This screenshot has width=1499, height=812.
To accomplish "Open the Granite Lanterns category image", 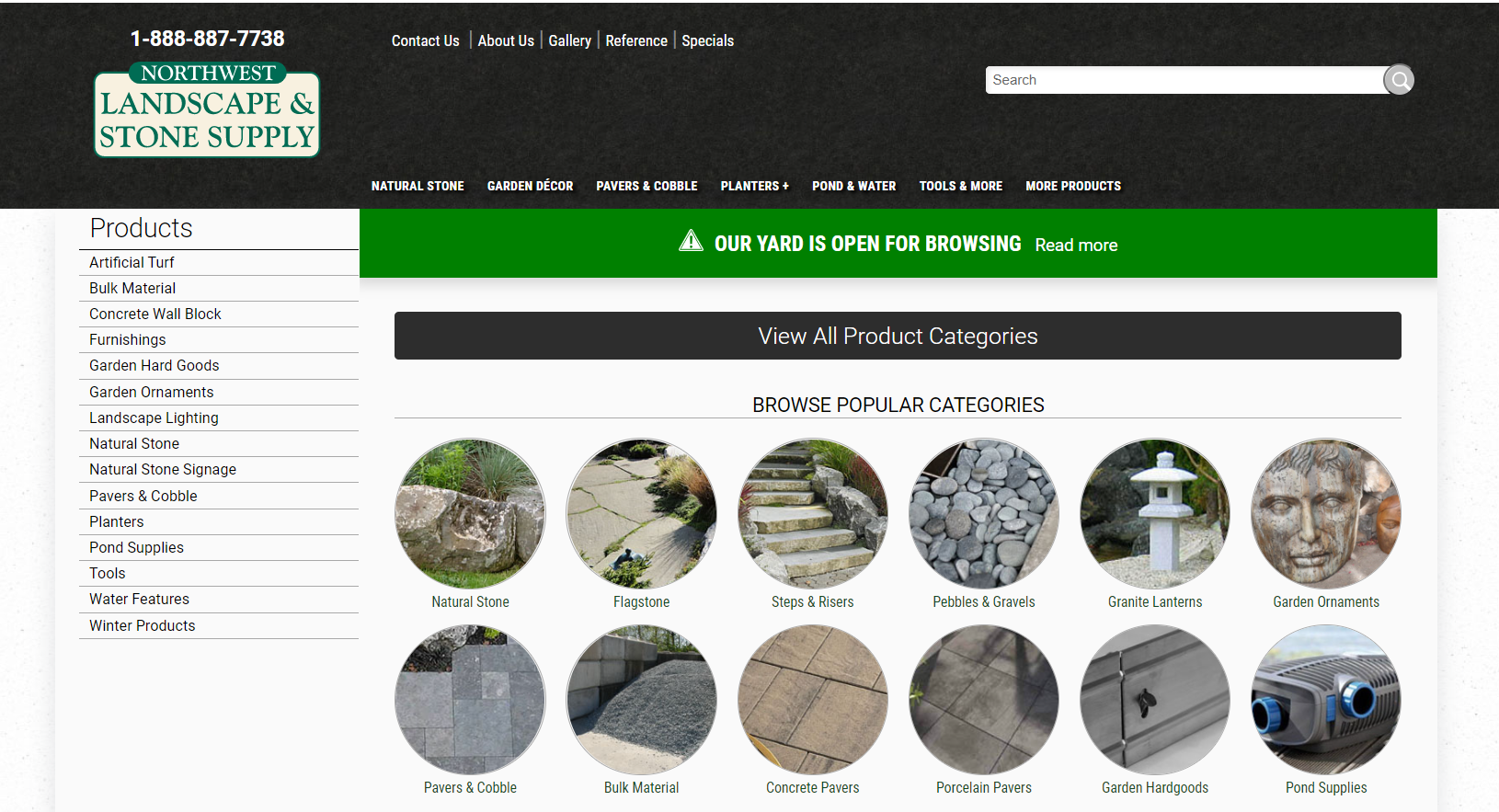I will point(1154,513).
